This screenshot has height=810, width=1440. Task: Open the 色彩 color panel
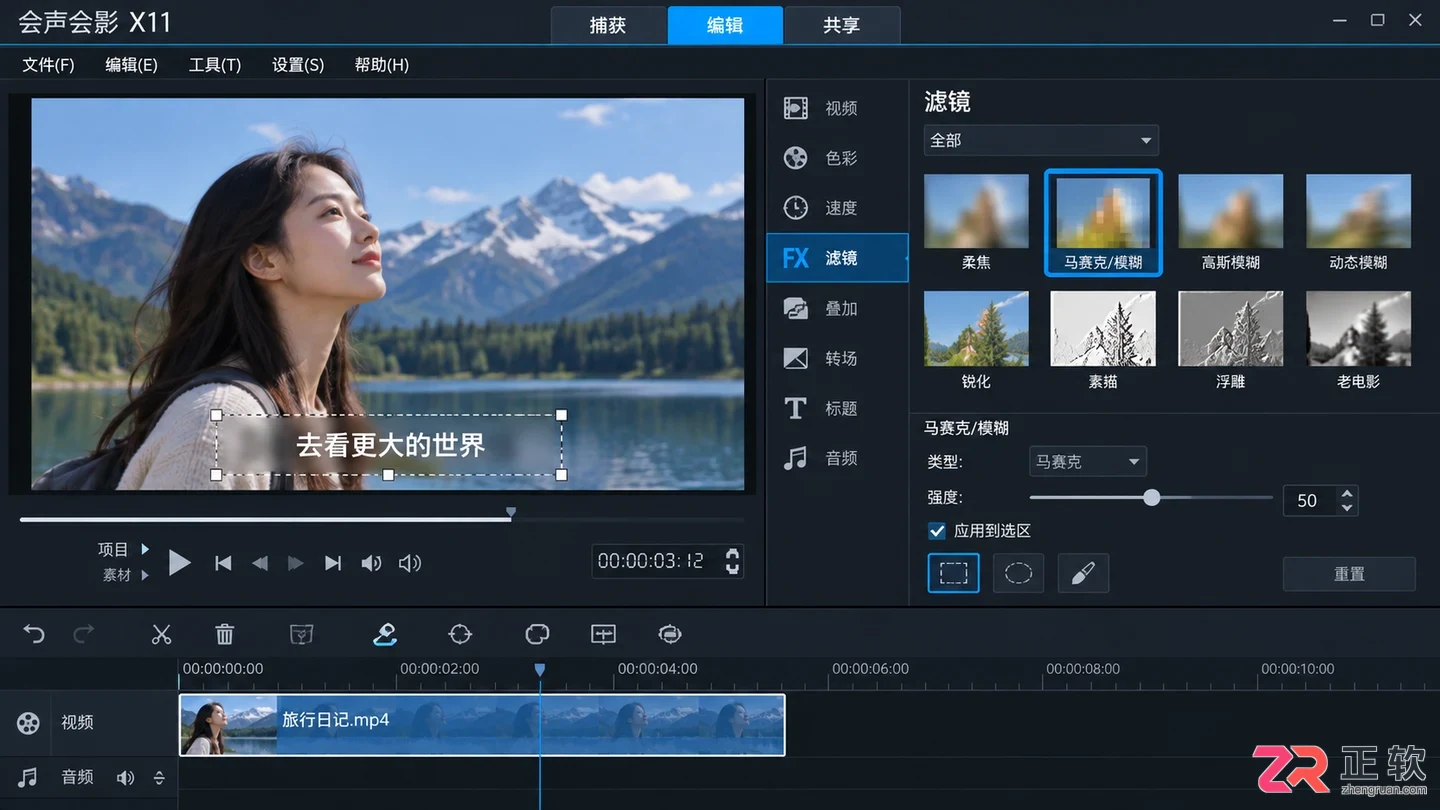point(837,158)
